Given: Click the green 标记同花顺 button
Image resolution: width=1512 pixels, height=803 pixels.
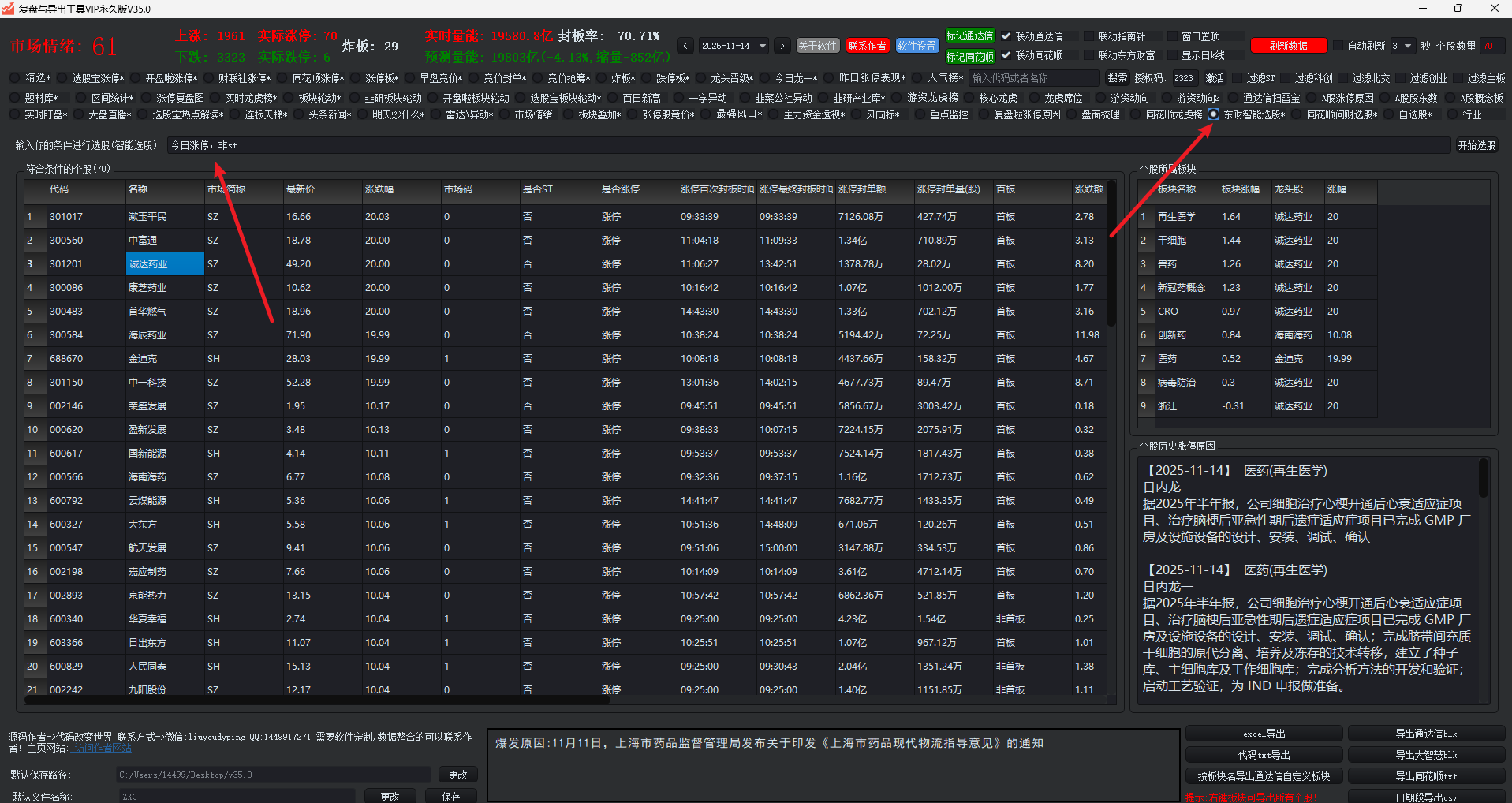Looking at the screenshot, I should [970, 57].
